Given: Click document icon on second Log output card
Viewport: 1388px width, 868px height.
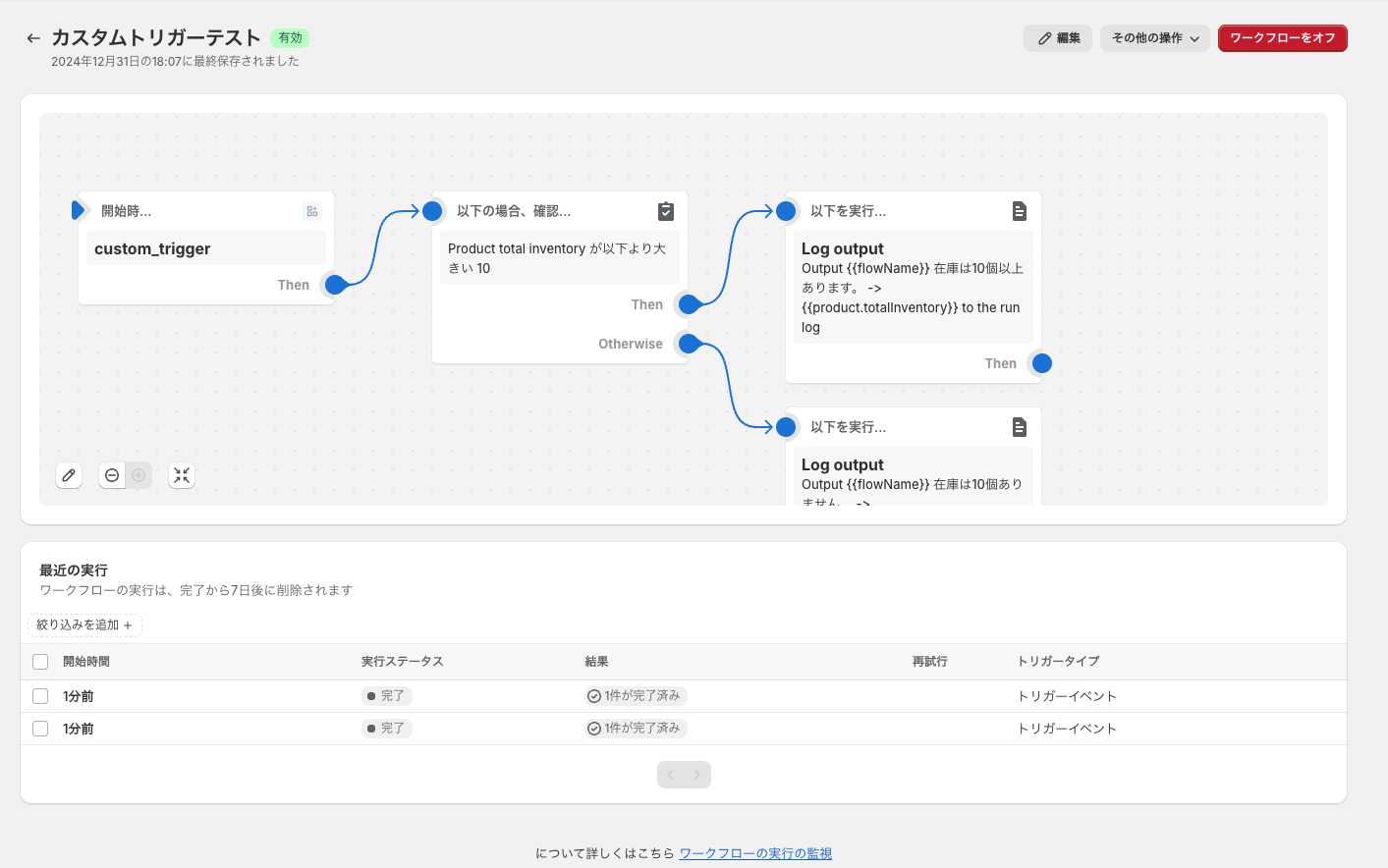Looking at the screenshot, I should [x=1020, y=427].
